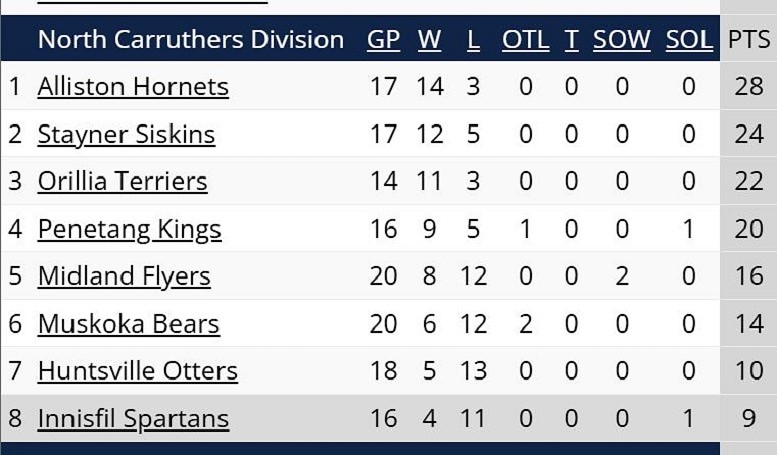Image resolution: width=777 pixels, height=455 pixels.
Task: Open the Alliston Hornets team link
Action: tap(133, 87)
